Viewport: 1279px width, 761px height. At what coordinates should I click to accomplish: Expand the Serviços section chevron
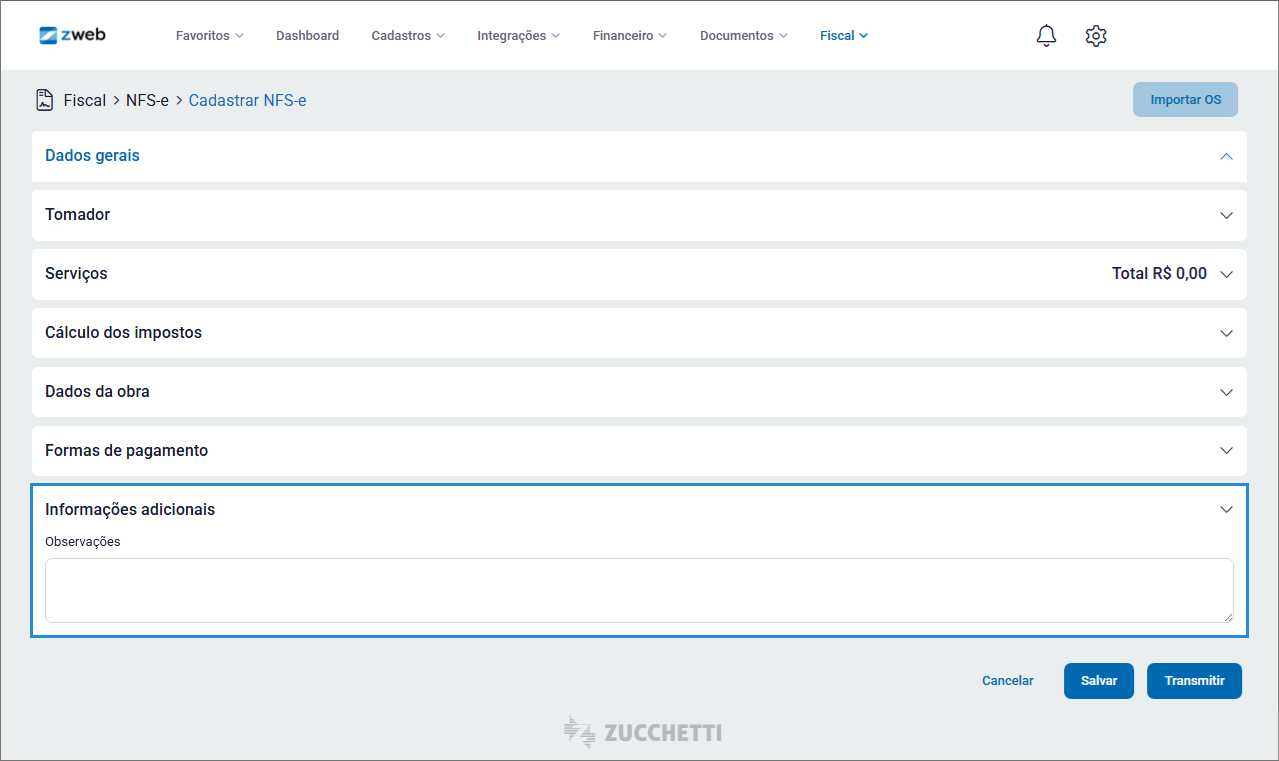point(1226,274)
